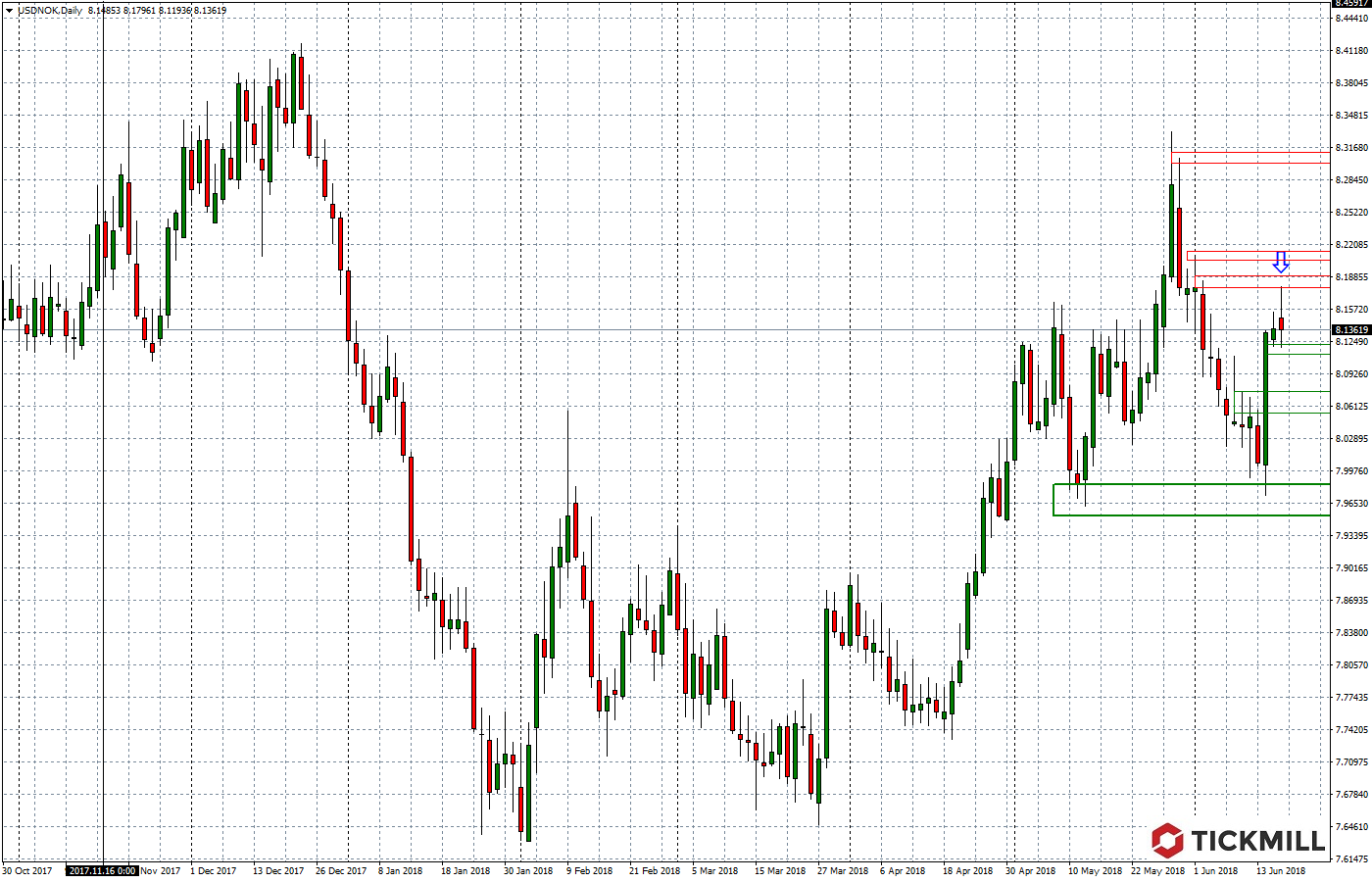1372x882 pixels.
Task: Click the 6 Apr 2018 date label
Action: (903, 870)
